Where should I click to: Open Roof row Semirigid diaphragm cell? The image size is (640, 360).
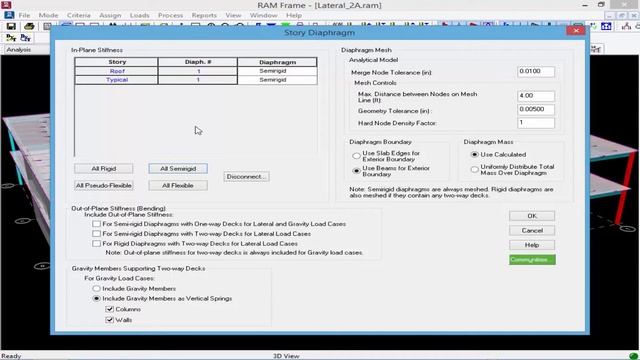pos(277,71)
